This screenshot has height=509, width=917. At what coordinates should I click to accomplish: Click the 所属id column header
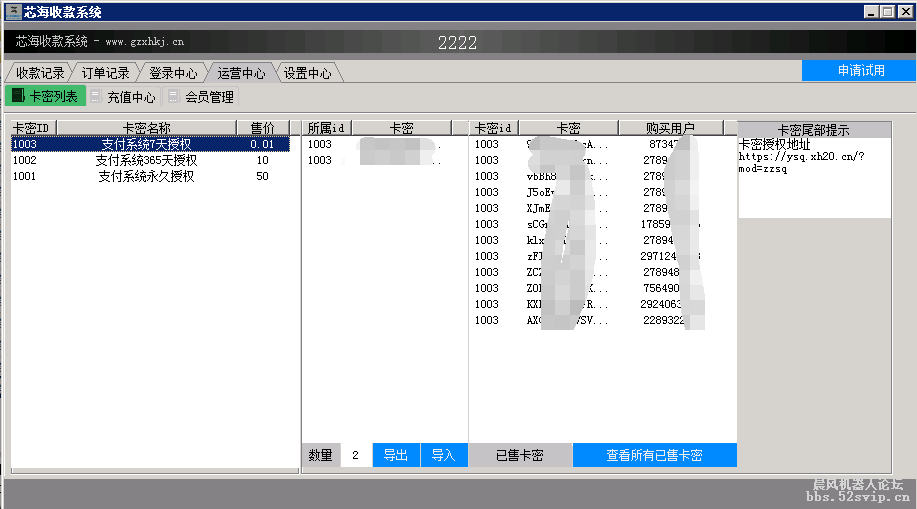tap(326, 128)
